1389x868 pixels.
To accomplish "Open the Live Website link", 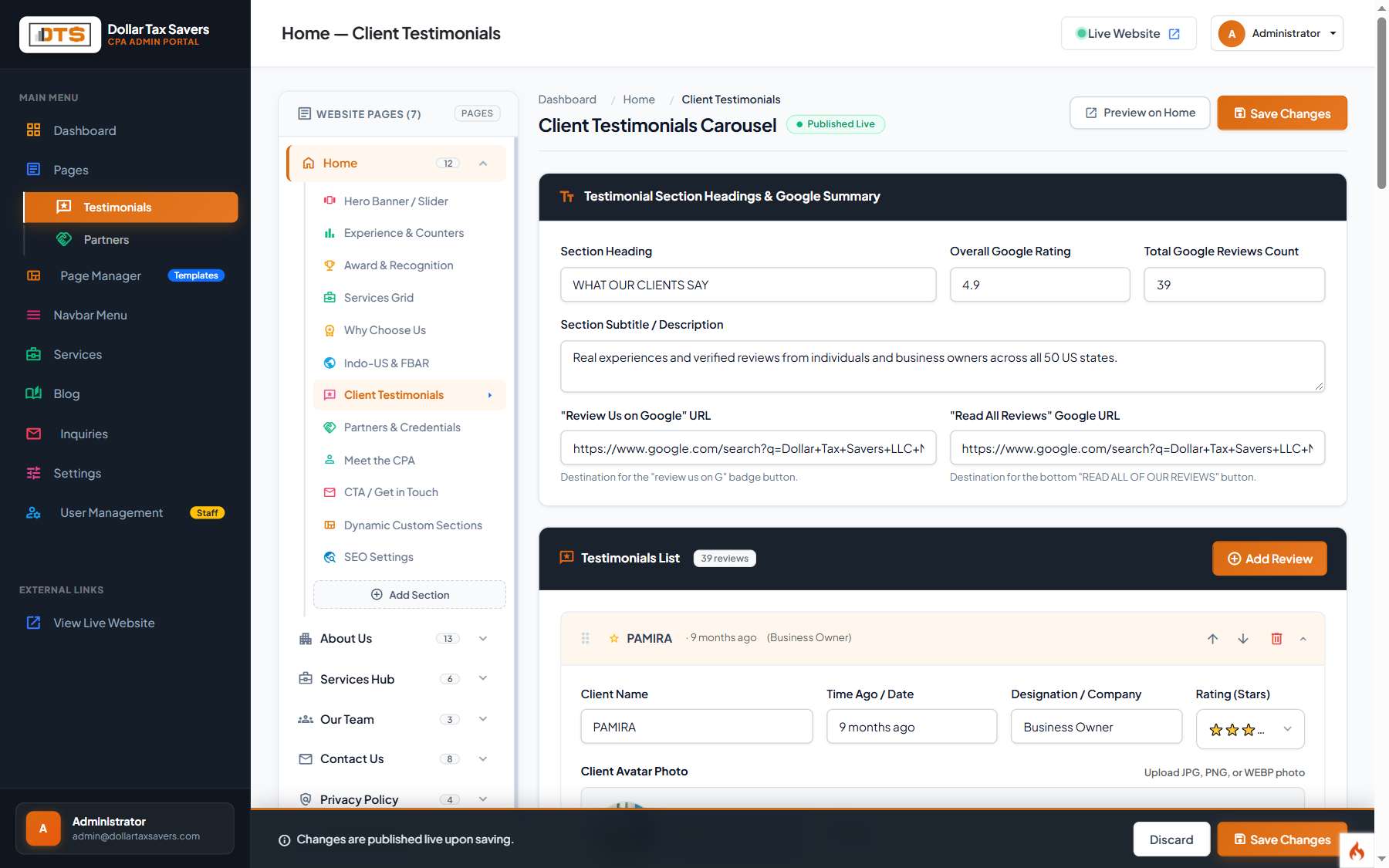I will (x=1129, y=34).
